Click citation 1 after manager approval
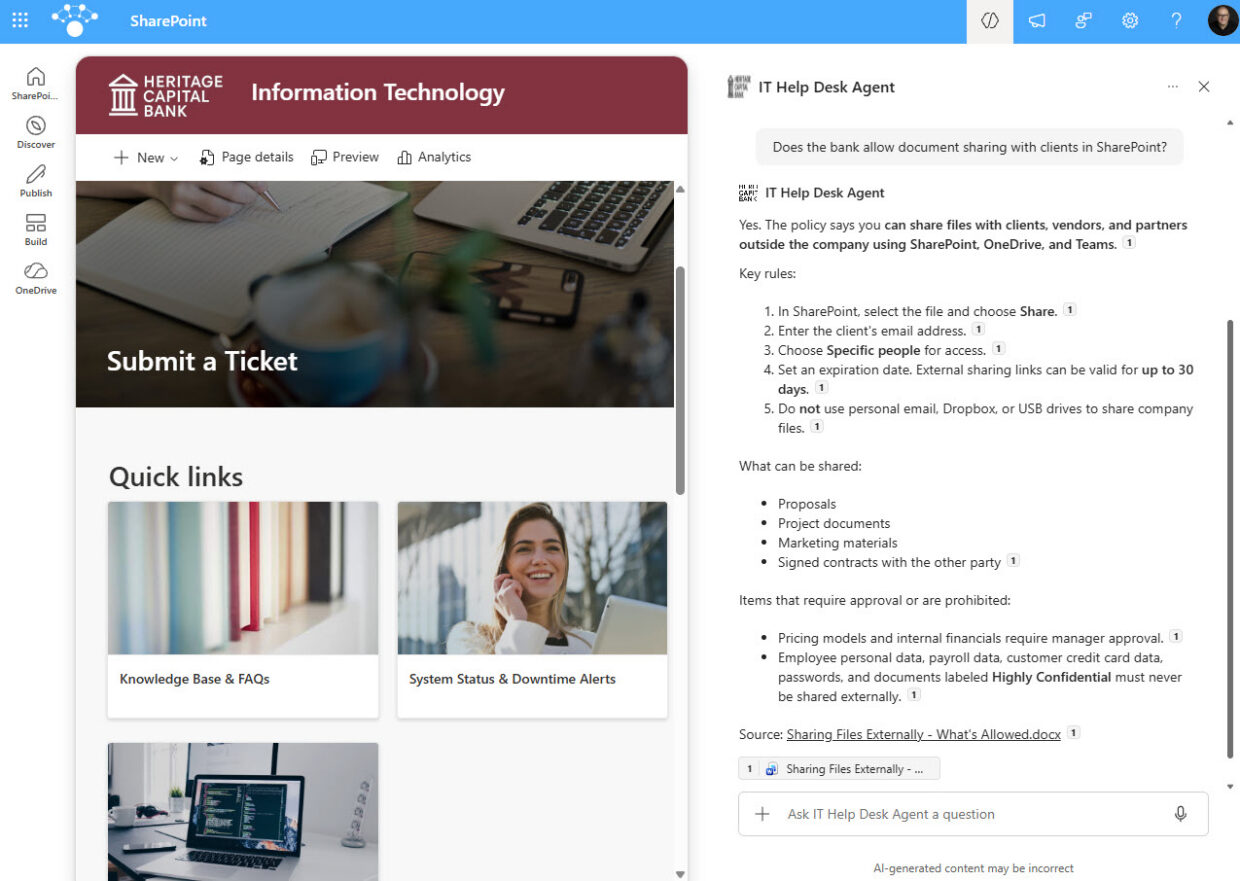Screen dimensions: 1240x881 tap(1176, 637)
